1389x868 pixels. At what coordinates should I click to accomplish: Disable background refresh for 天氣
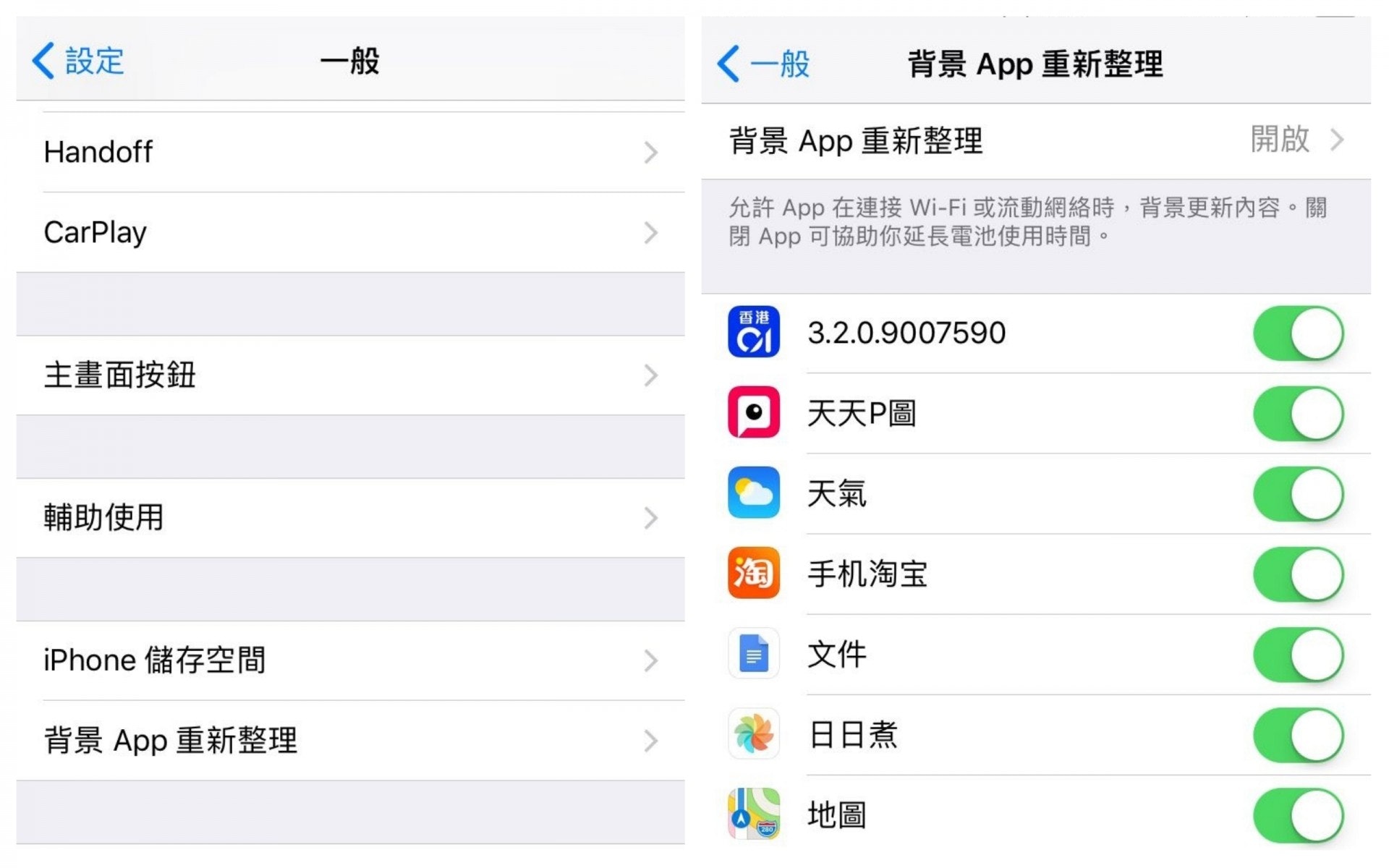click(x=1298, y=494)
